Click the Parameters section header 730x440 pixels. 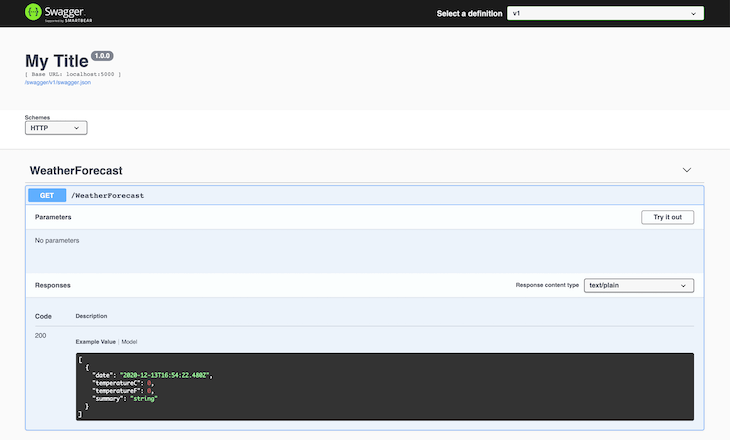tap(53, 217)
